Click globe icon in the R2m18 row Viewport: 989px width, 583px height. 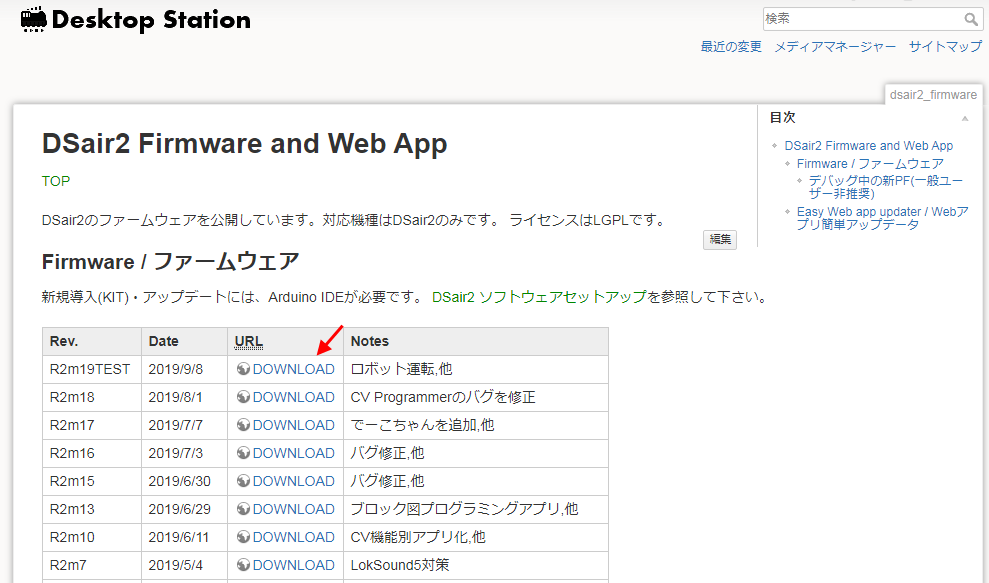(x=243, y=397)
